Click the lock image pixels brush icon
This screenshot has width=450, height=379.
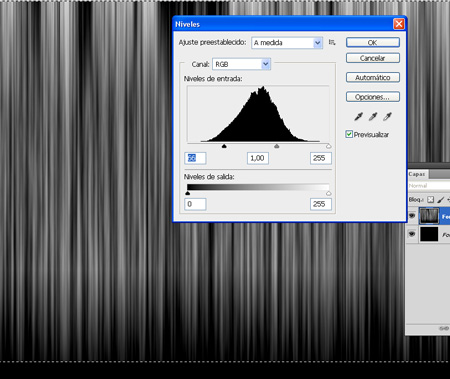(440, 200)
